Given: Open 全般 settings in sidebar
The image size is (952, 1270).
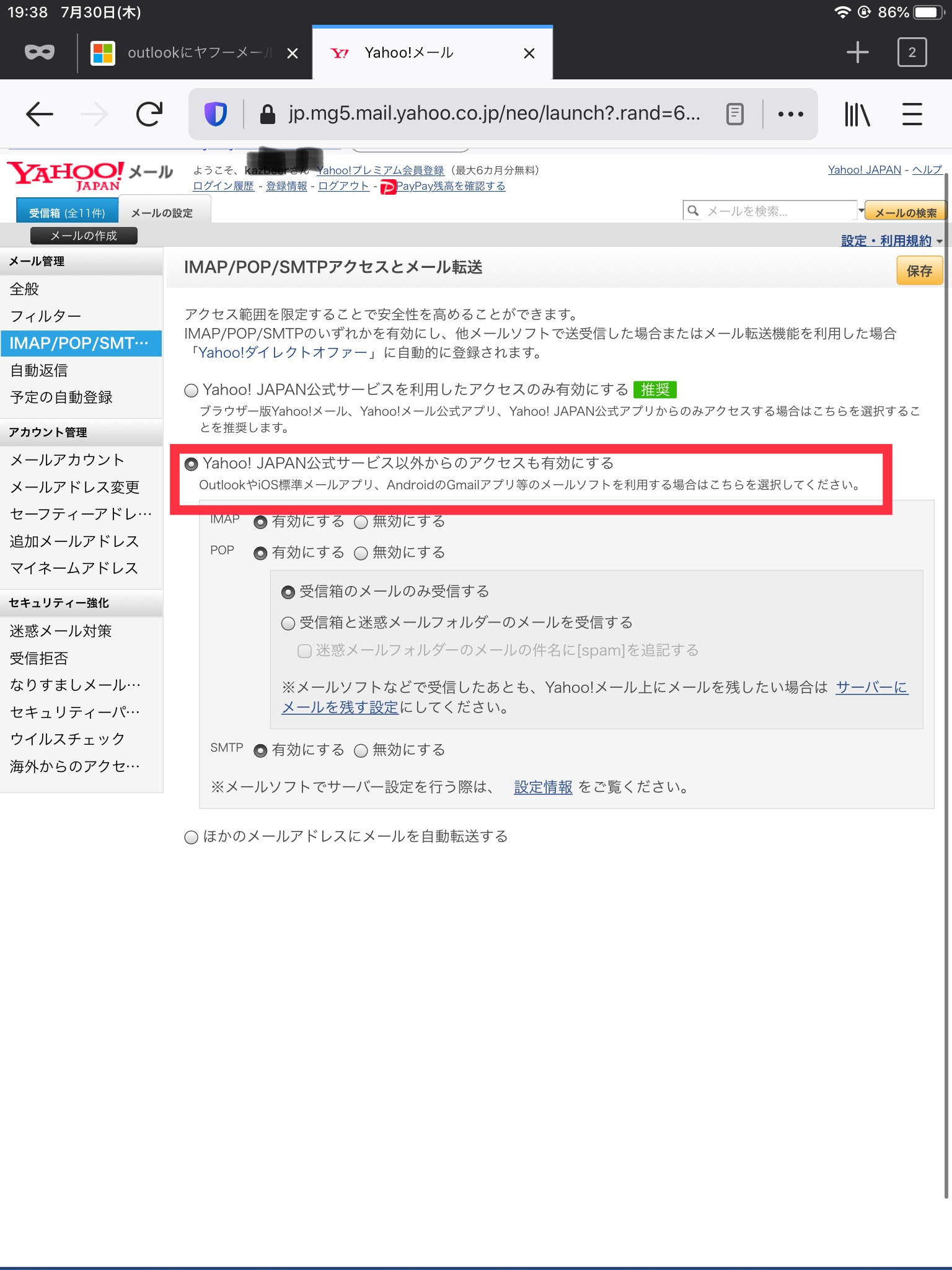Looking at the screenshot, I should [x=81, y=289].
